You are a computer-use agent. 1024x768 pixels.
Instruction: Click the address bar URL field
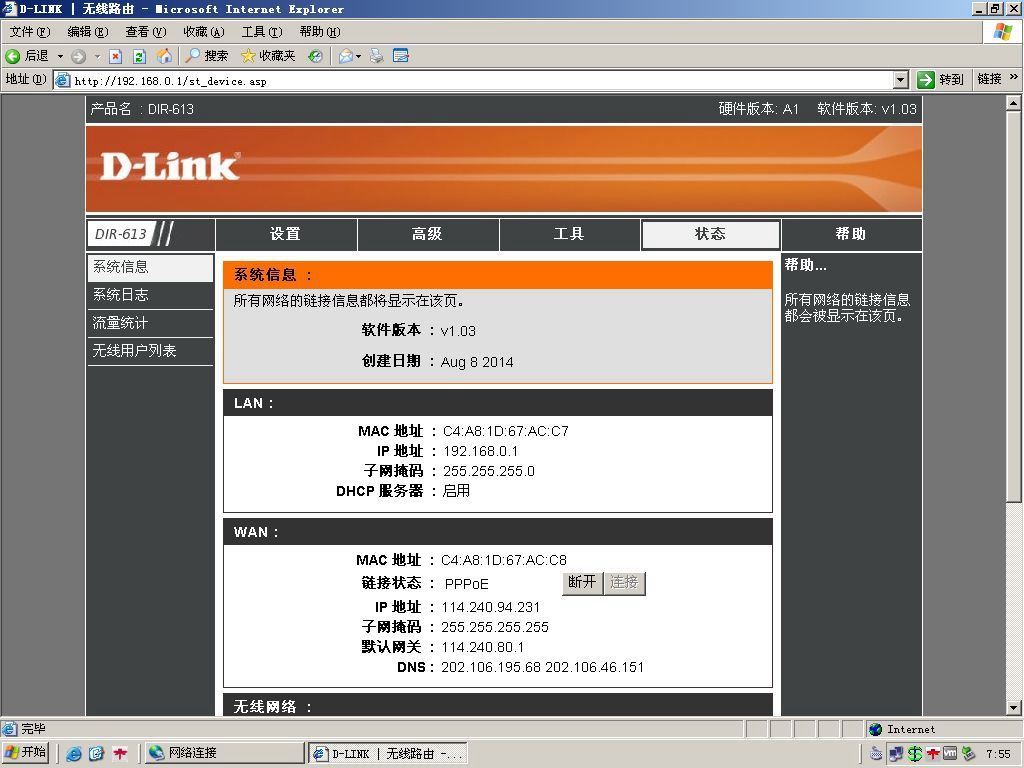pos(480,80)
